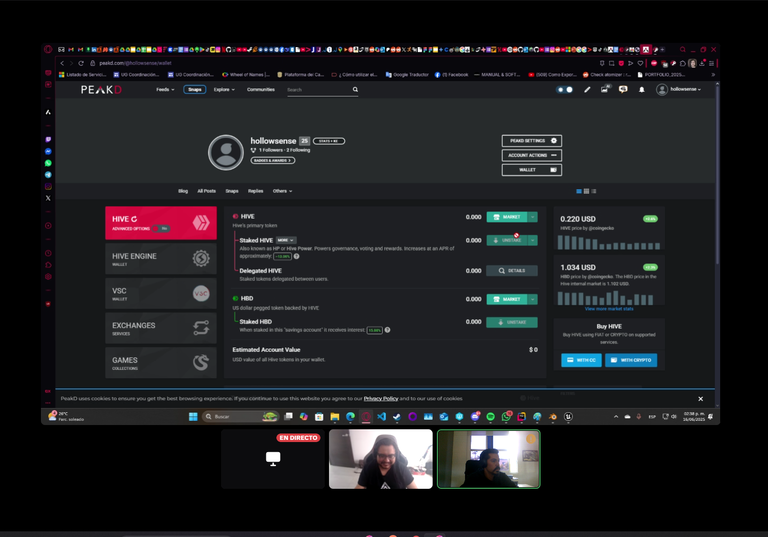Screen dimensions: 768x537
Task: Open the Staked HIVE More dropdown
Action: (286, 240)
